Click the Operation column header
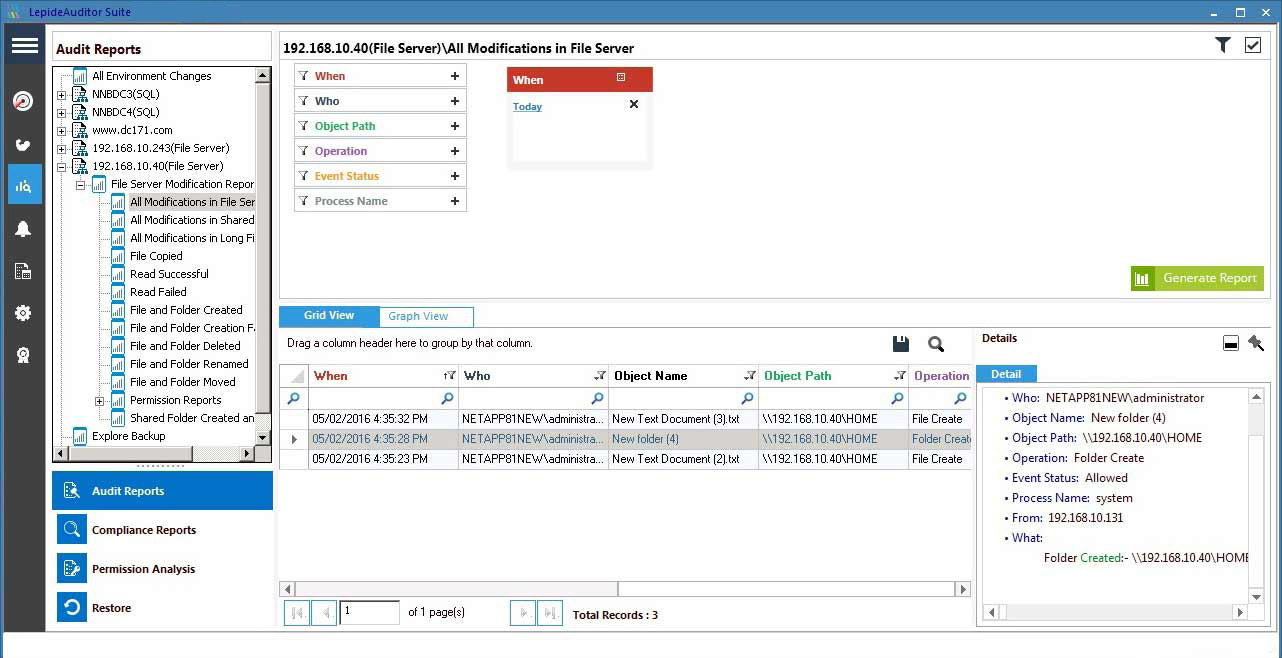Screen dimensions: 1282x658 point(940,376)
